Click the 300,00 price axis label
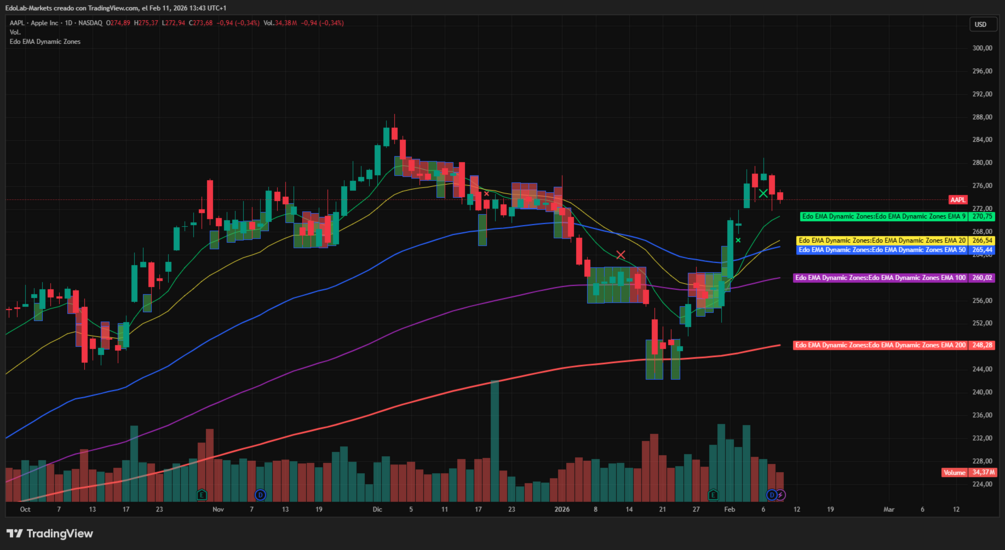 [982, 48]
